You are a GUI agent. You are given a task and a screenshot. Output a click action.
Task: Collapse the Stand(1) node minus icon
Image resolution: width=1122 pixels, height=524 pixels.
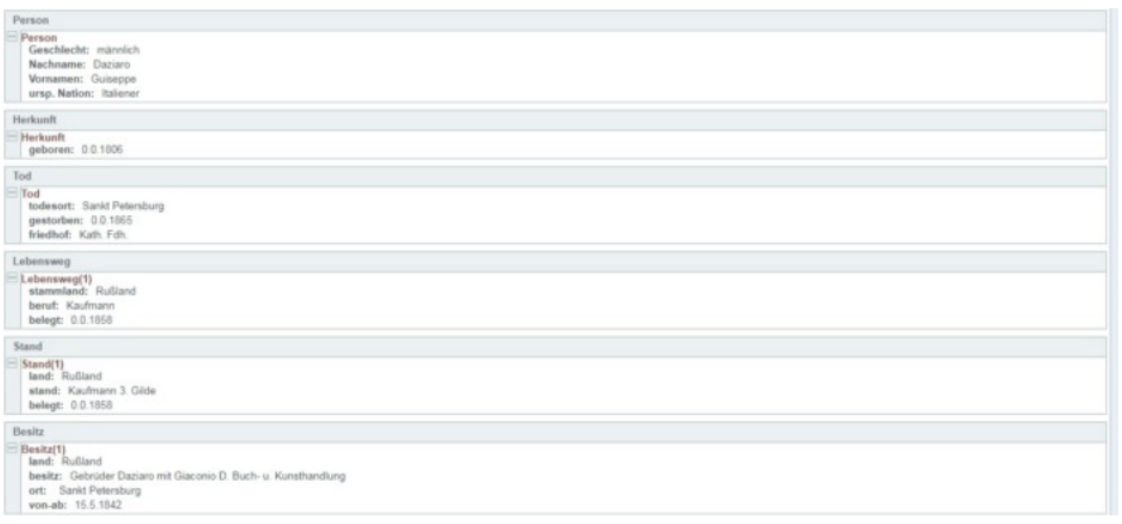(13, 363)
